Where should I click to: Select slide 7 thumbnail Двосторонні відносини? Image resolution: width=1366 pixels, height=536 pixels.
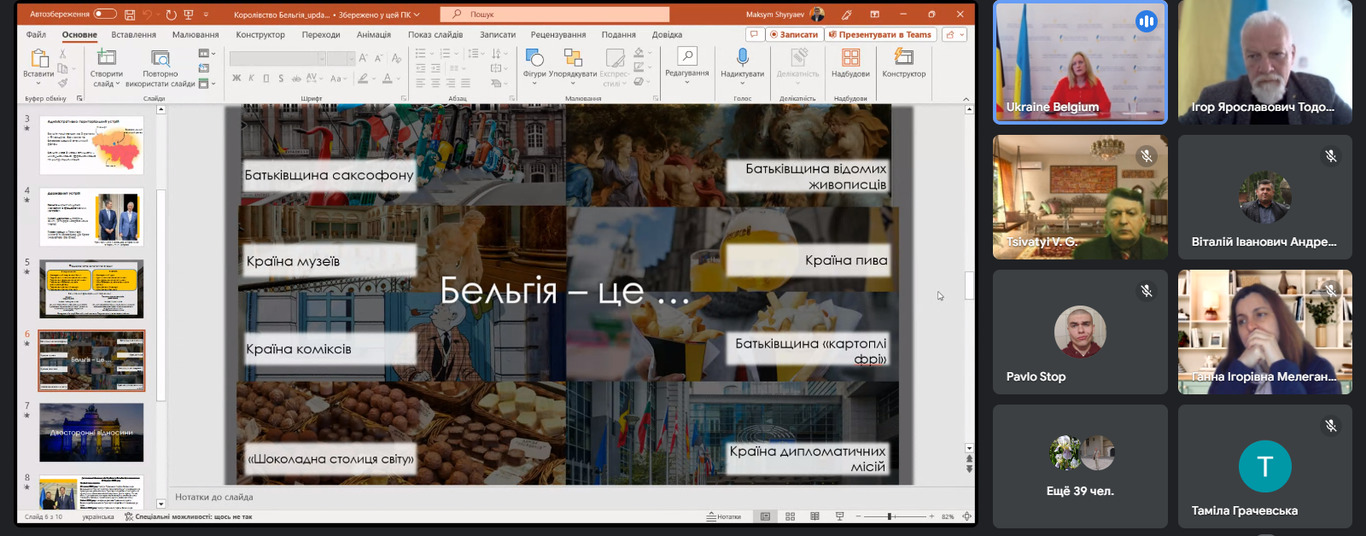coord(91,432)
